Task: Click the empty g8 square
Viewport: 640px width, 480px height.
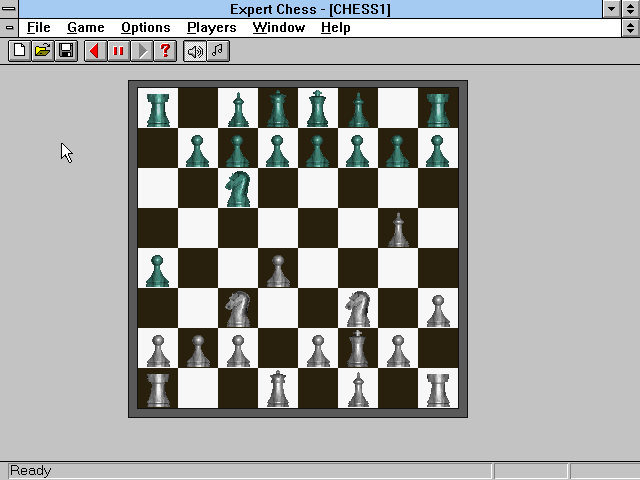Action: pyautogui.click(x=398, y=108)
